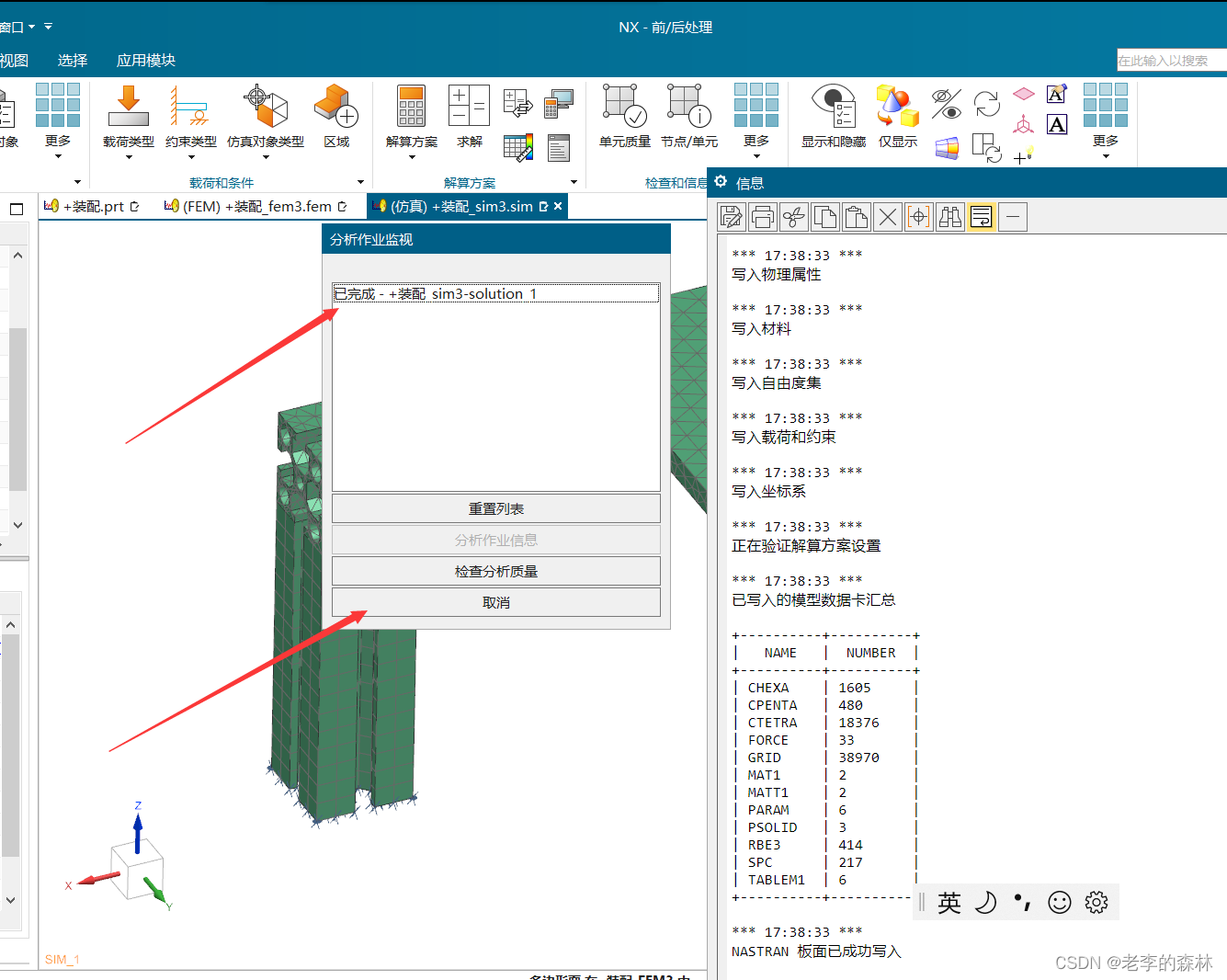1227x980 pixels.
Task: Toggle the word wrap icon in 信息 window
Action: click(x=982, y=217)
